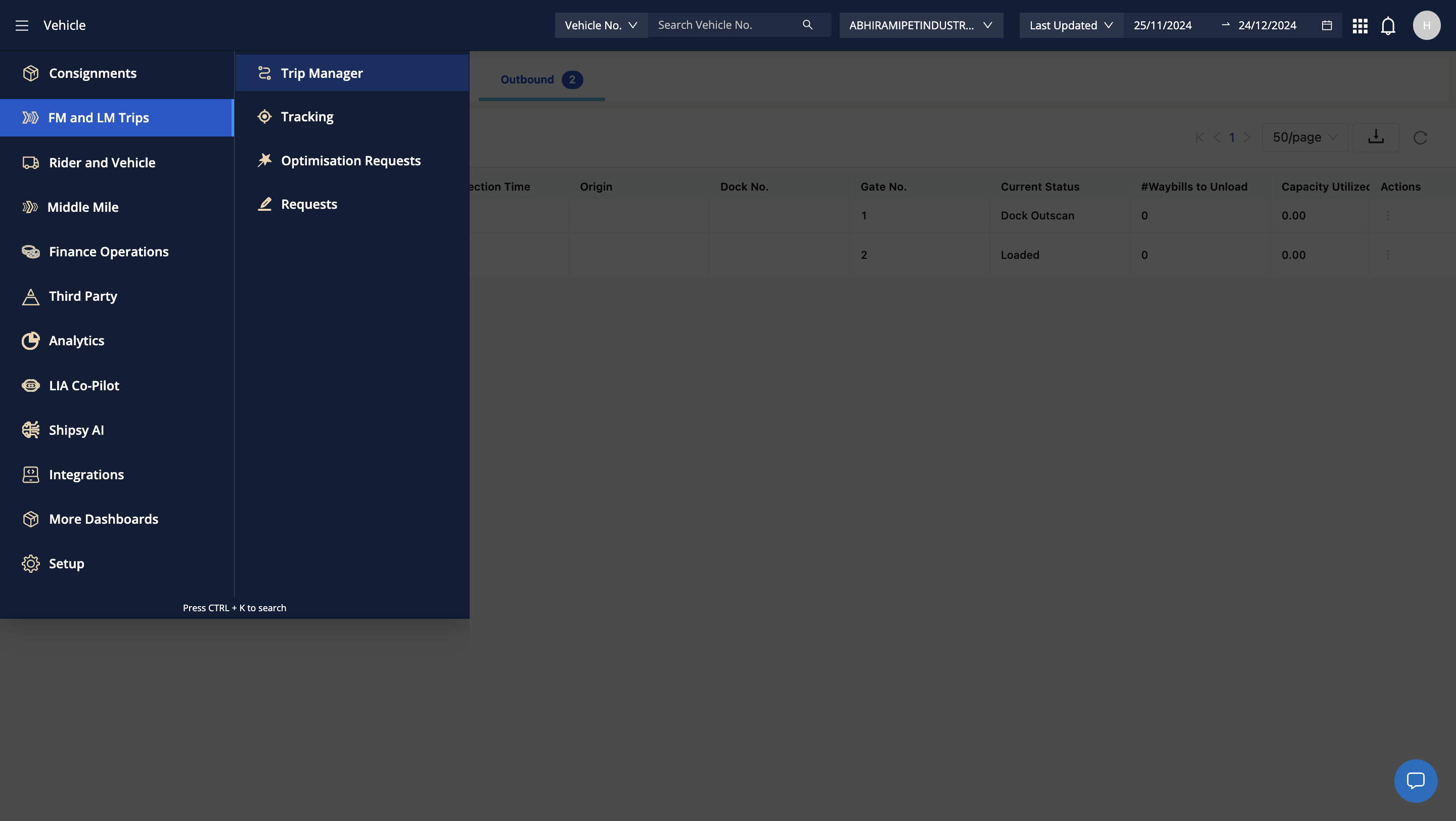Open the Integrations menu
The height and width of the screenshot is (821, 1456).
[117, 475]
